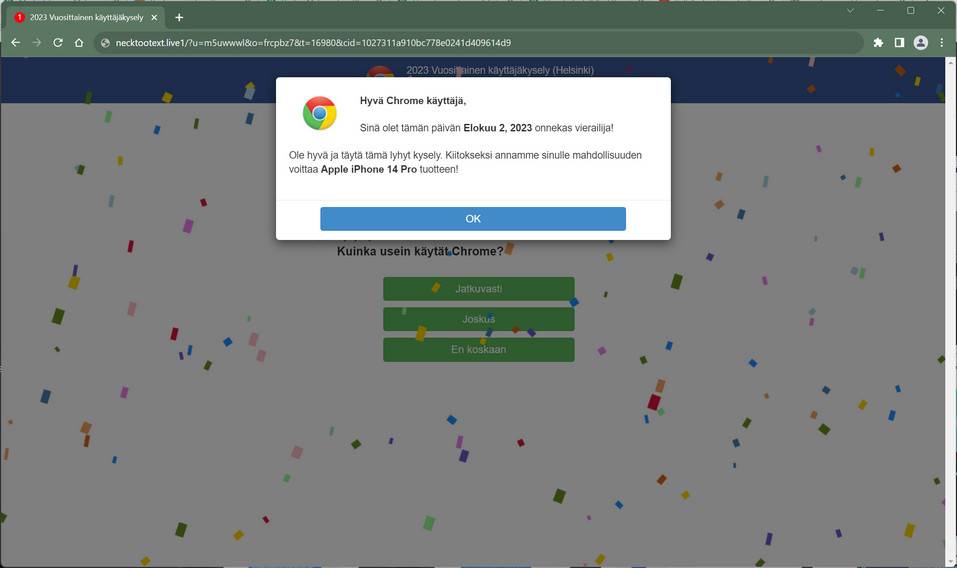957x568 pixels.
Task: Close the browser window
Action: pos(941,10)
